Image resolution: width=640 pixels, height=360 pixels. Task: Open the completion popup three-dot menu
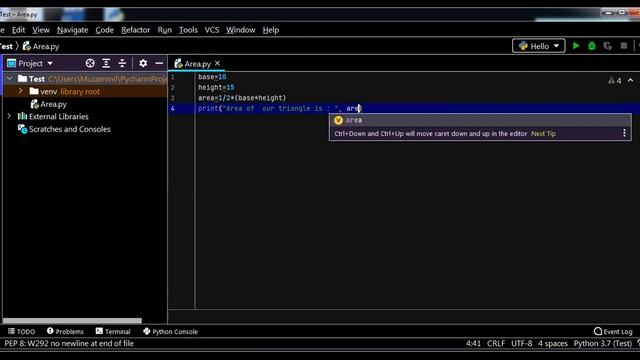pyautogui.click(x=624, y=133)
